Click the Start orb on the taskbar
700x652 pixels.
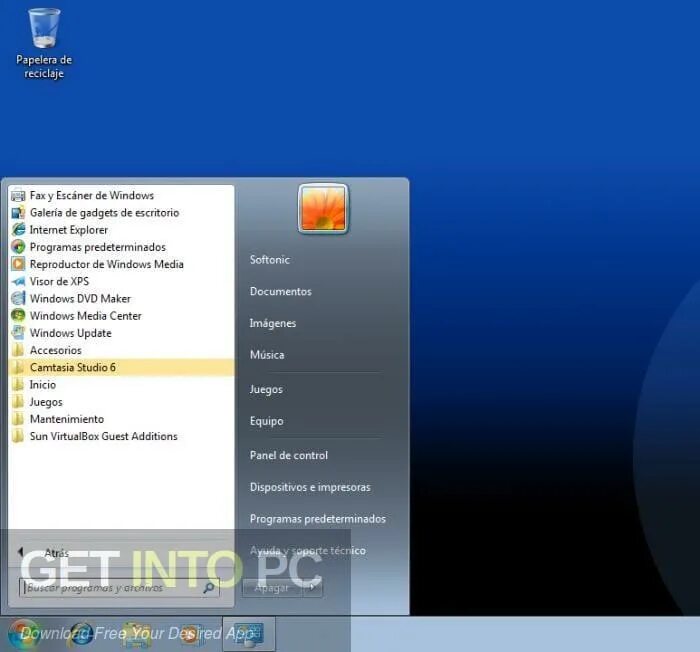[x=23, y=635]
